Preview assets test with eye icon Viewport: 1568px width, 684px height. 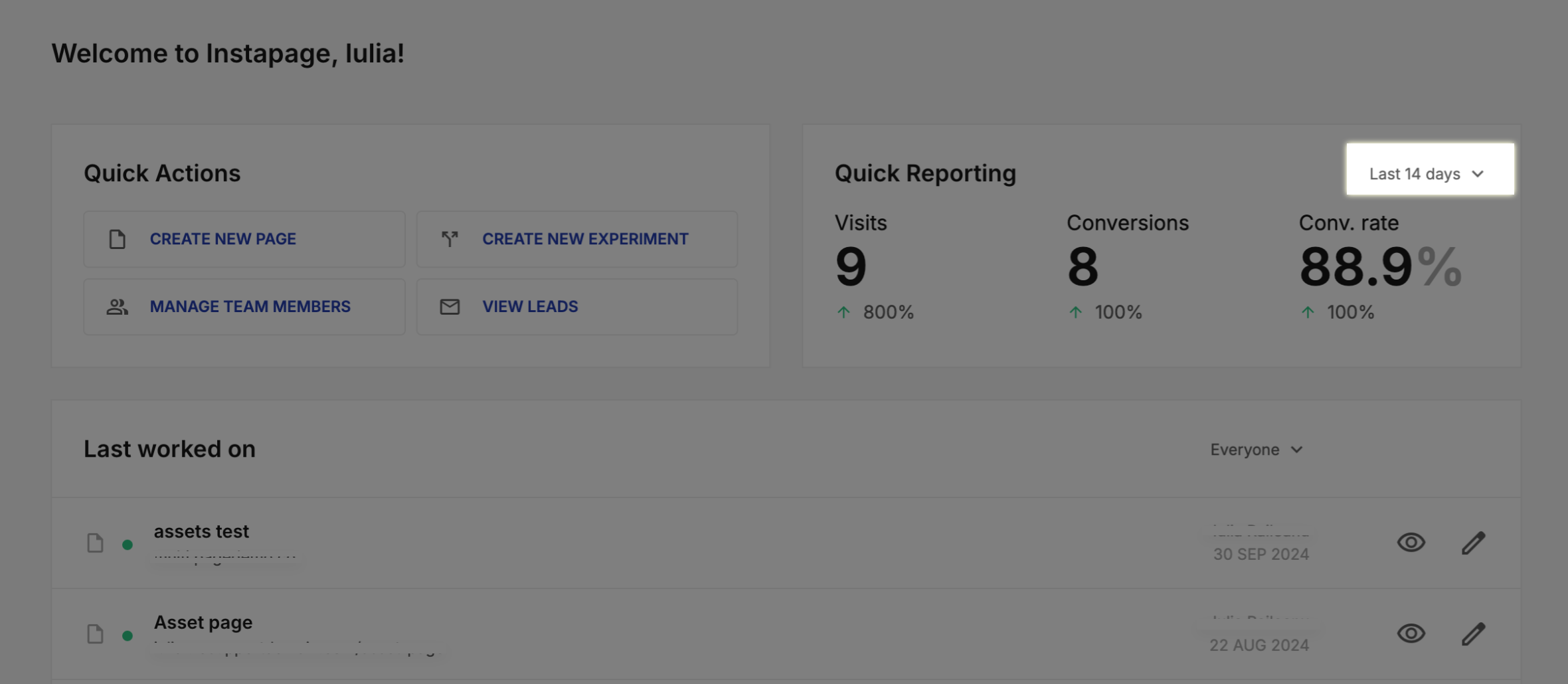(1411, 543)
